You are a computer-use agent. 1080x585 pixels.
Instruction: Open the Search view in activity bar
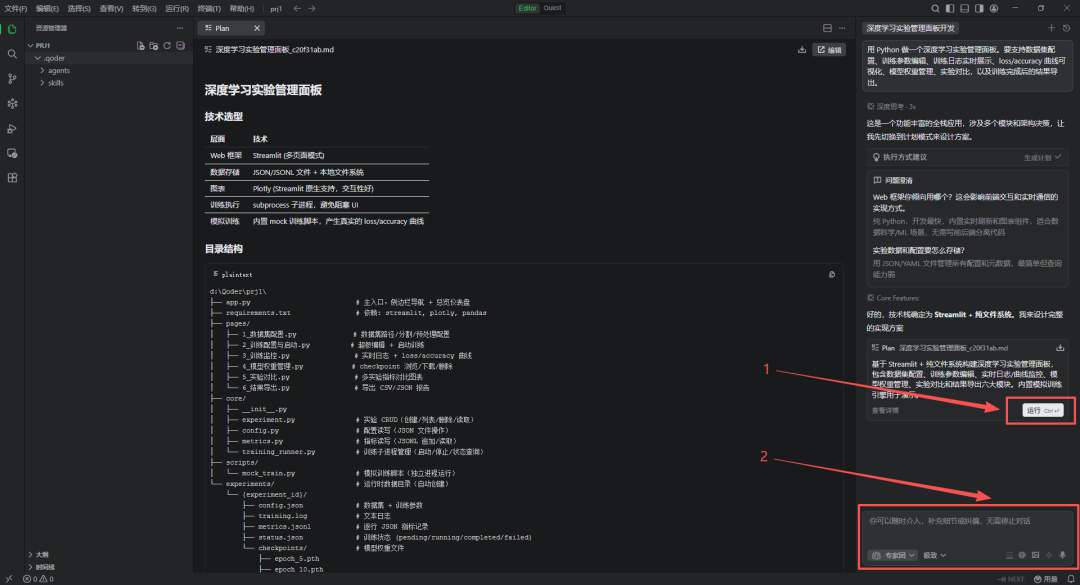click(12, 54)
